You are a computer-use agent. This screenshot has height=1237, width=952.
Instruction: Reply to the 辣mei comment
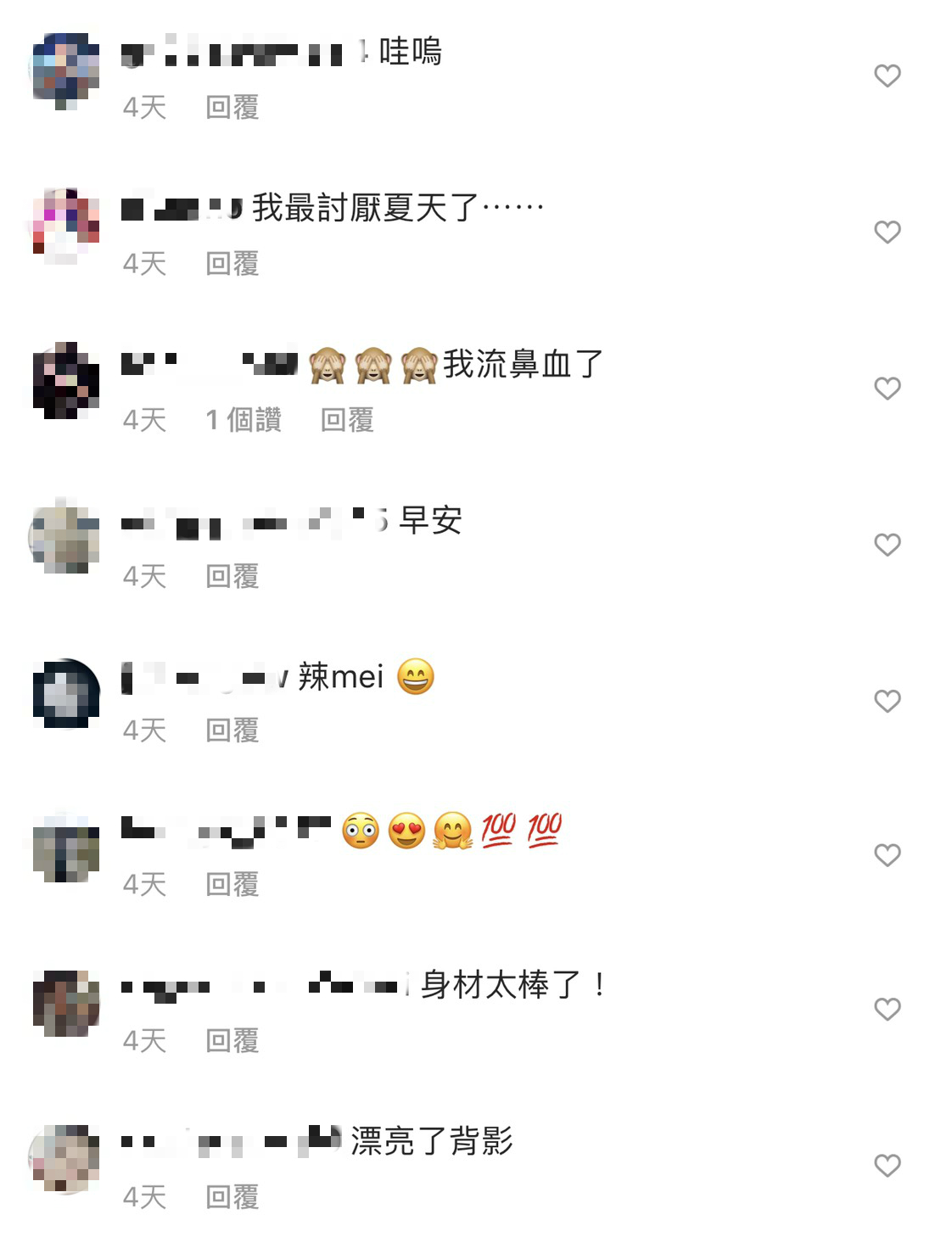pyautogui.click(x=232, y=730)
